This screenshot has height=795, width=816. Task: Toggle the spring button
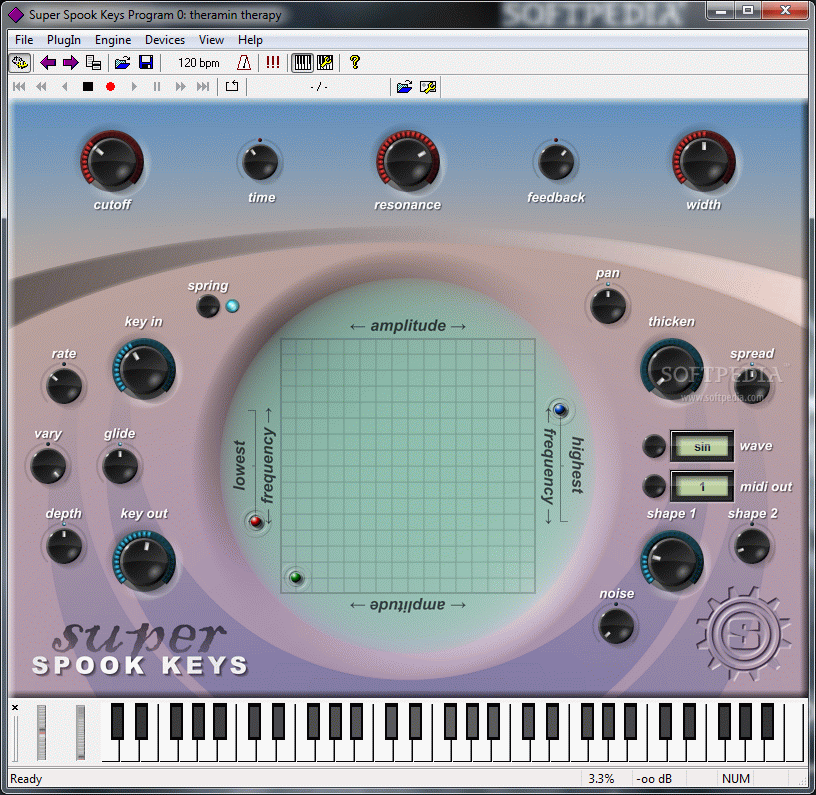coord(208,306)
